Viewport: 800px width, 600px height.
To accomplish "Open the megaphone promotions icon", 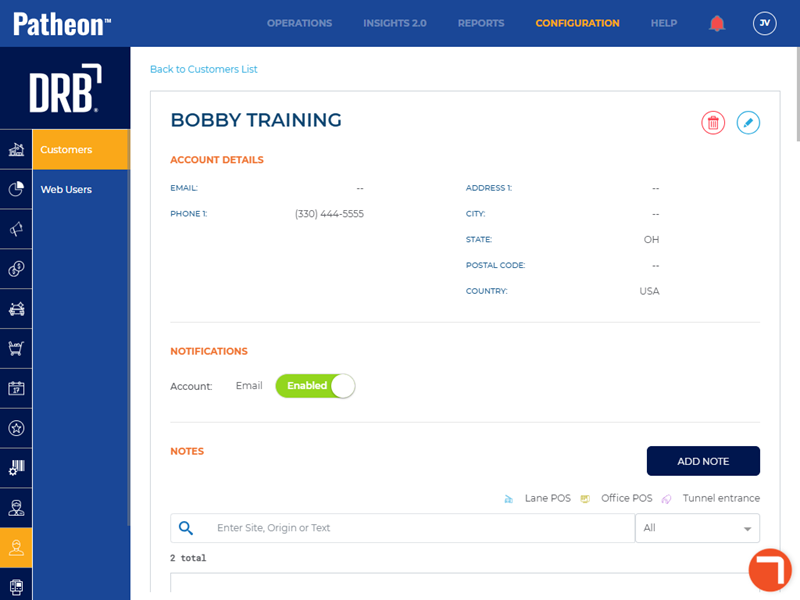I will [16, 229].
